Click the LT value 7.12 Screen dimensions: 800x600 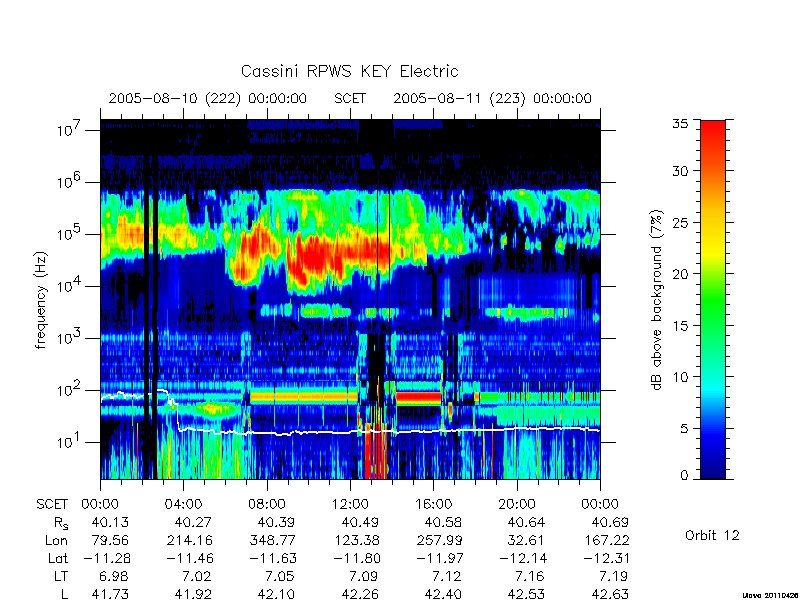446,576
